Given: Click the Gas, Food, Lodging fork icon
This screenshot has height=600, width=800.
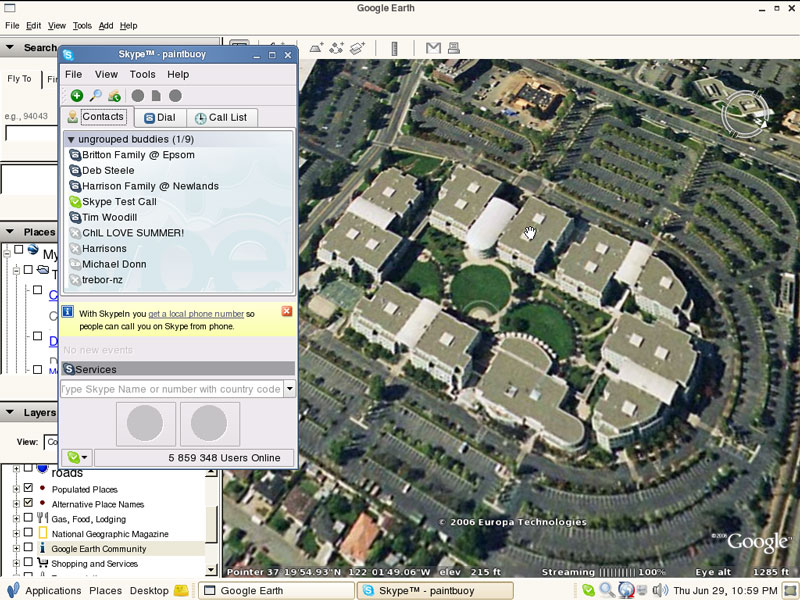Looking at the screenshot, I should coord(43,518).
